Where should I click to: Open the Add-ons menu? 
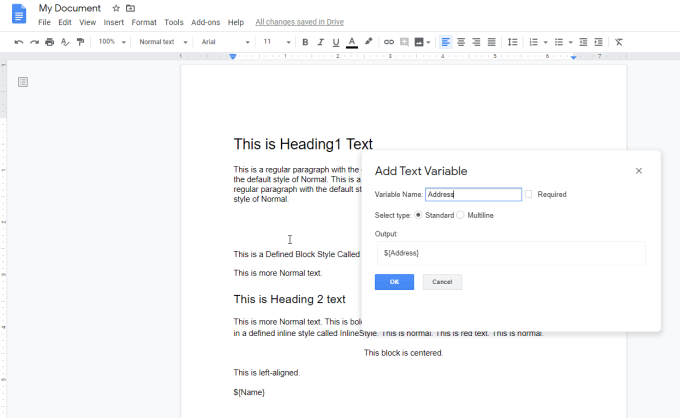206,22
